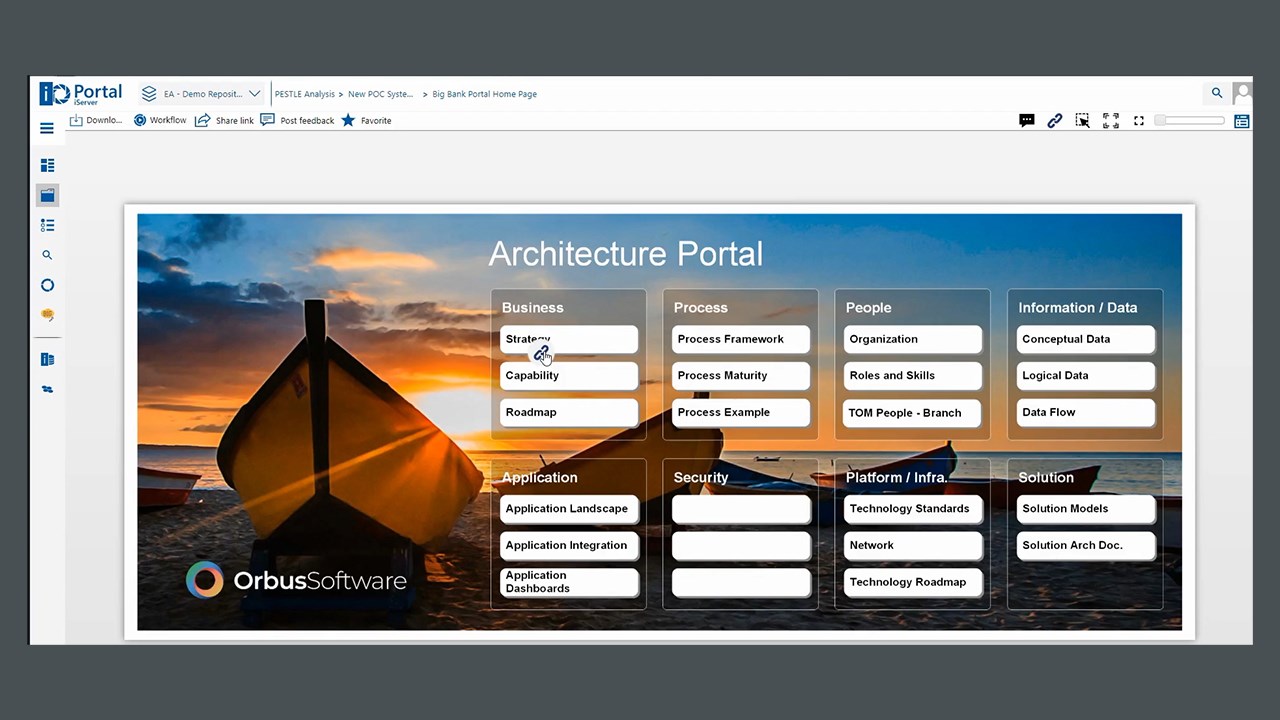Click Big Bank Portal Home Page breadcrumb
The width and height of the screenshot is (1280, 720).
coord(485,94)
